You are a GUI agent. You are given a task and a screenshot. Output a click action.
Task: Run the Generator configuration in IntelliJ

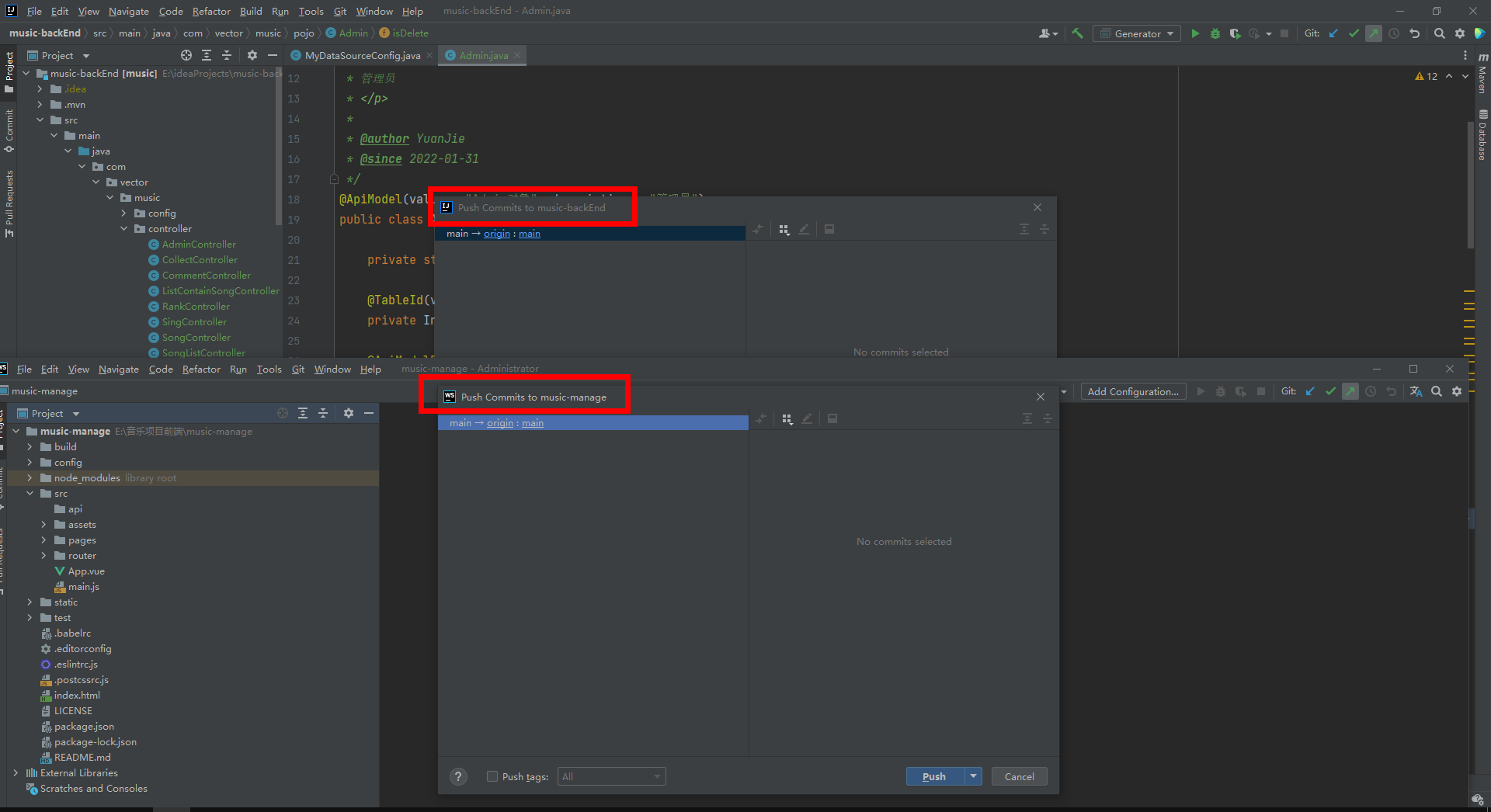click(x=1195, y=33)
